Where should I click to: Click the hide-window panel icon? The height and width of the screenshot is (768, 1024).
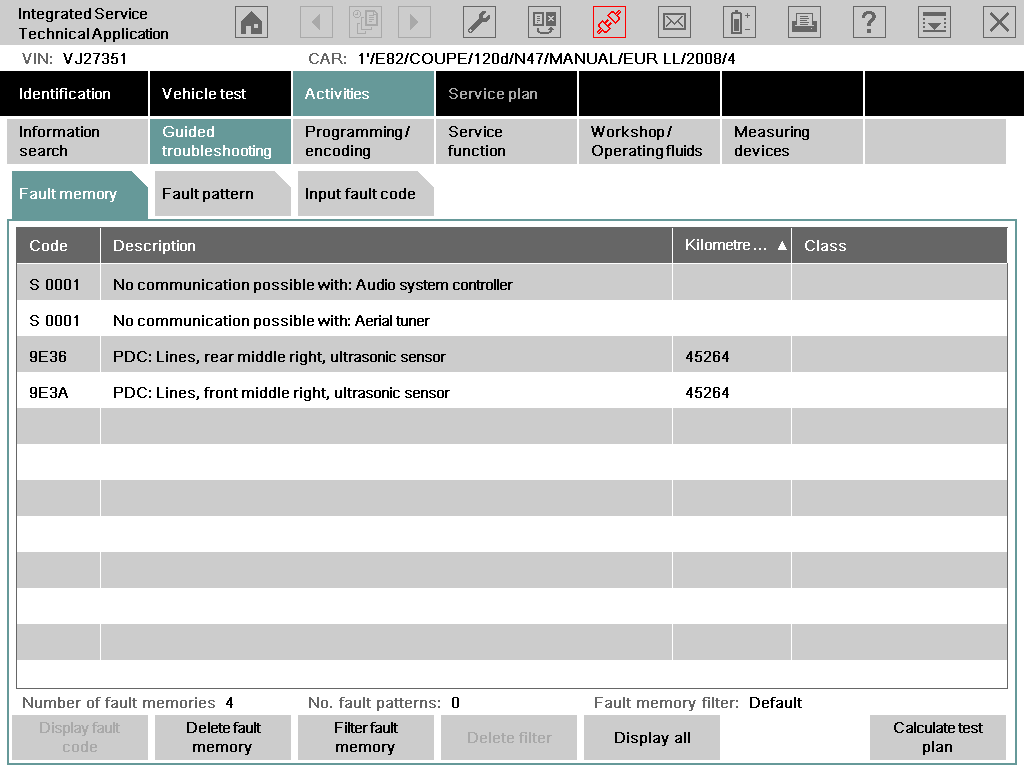pyautogui.click(x=933, y=21)
